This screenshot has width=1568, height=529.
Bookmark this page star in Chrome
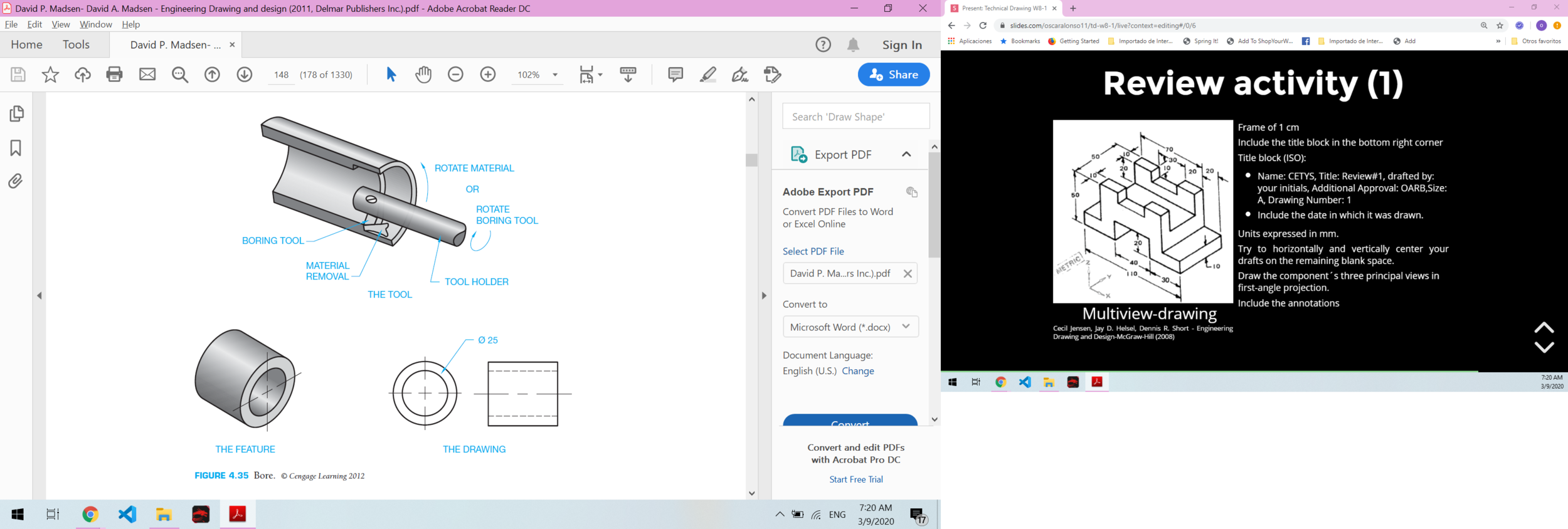[x=1500, y=26]
